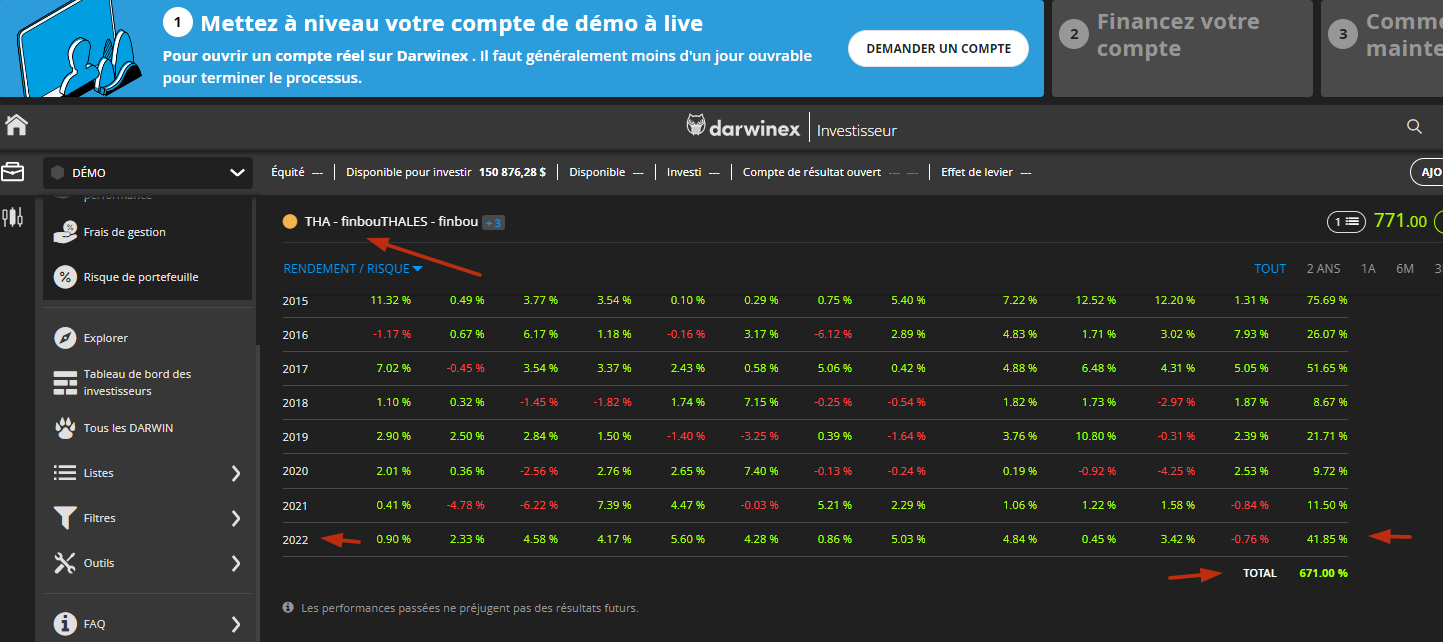
Task: Open the RENDEMENT / RISQUE dropdown
Action: point(353,268)
